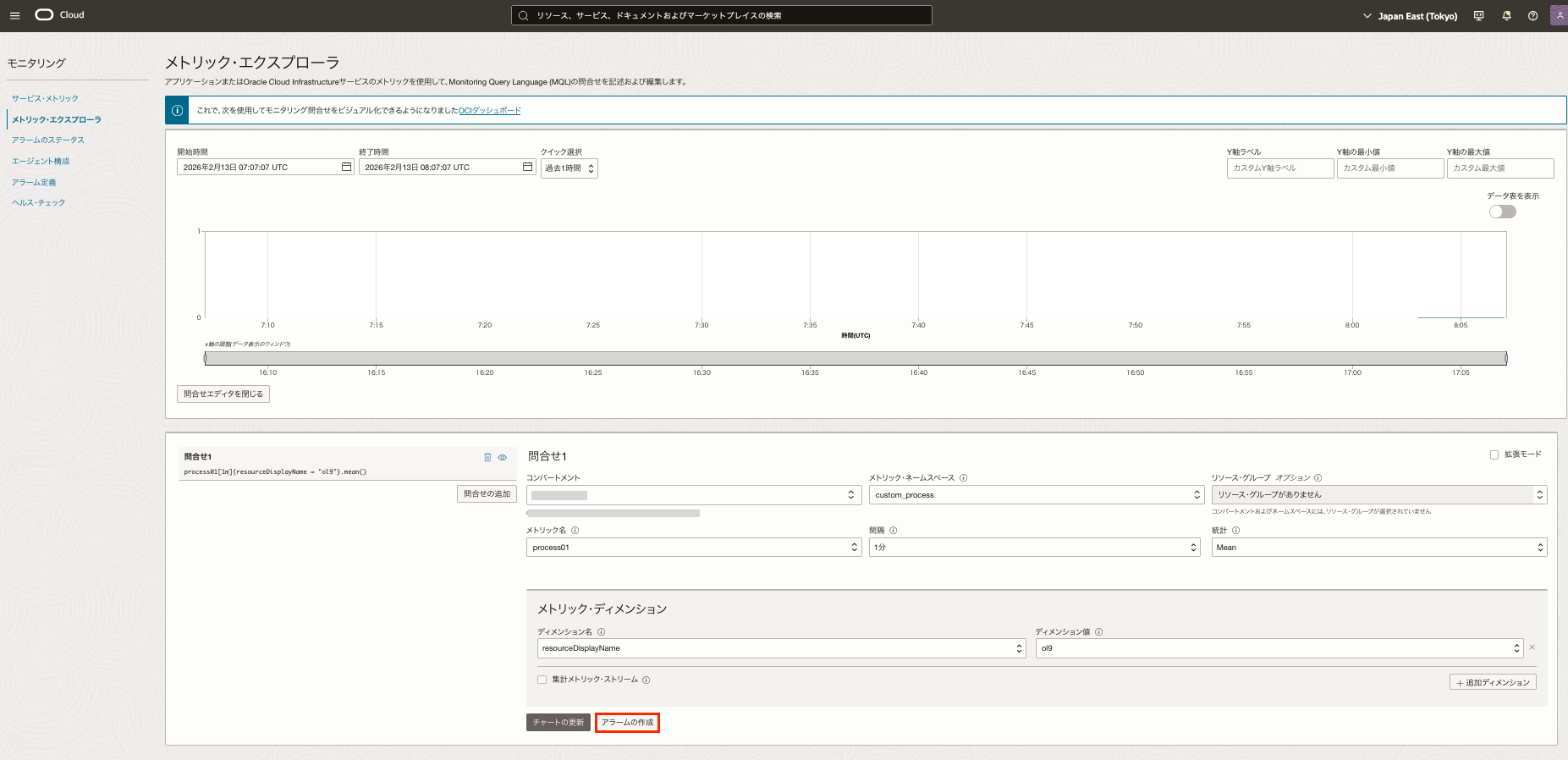Open the compartment dropdown
1568x760 pixels.
[x=694, y=495]
